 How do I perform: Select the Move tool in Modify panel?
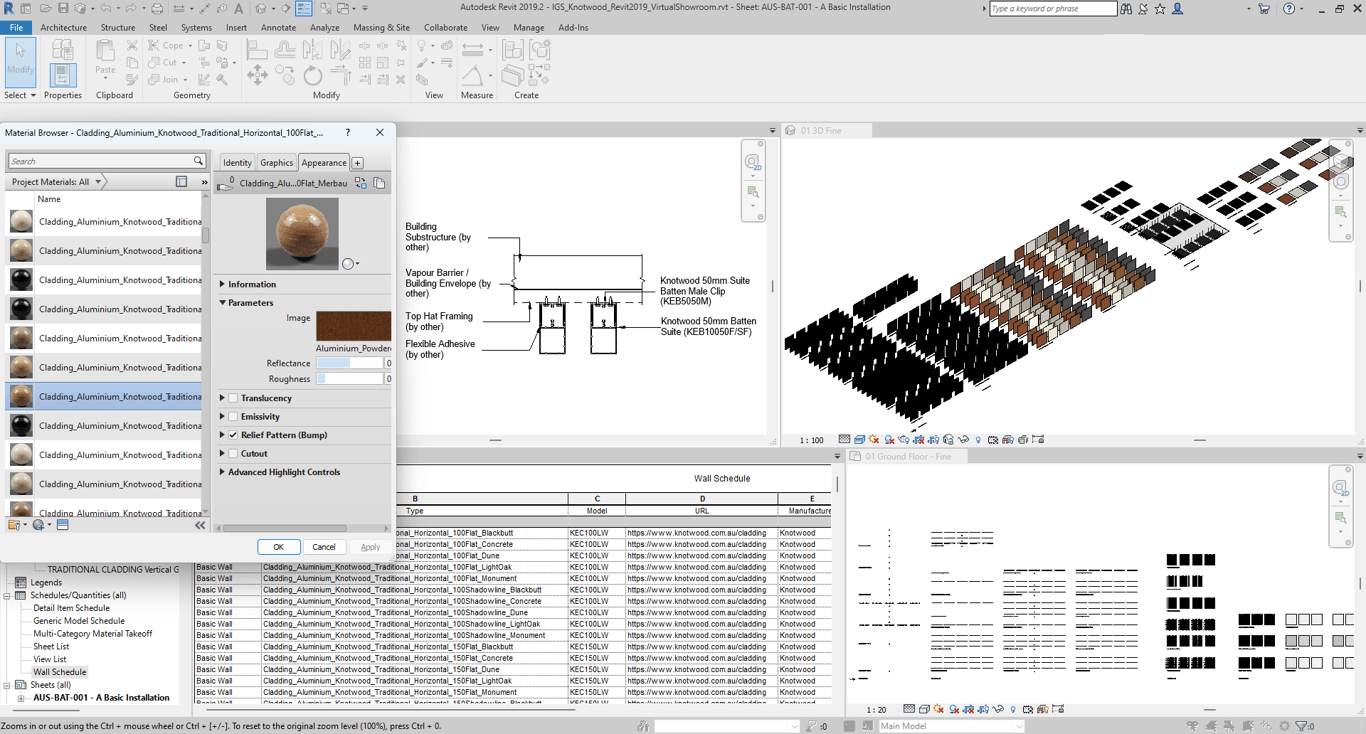[257, 75]
